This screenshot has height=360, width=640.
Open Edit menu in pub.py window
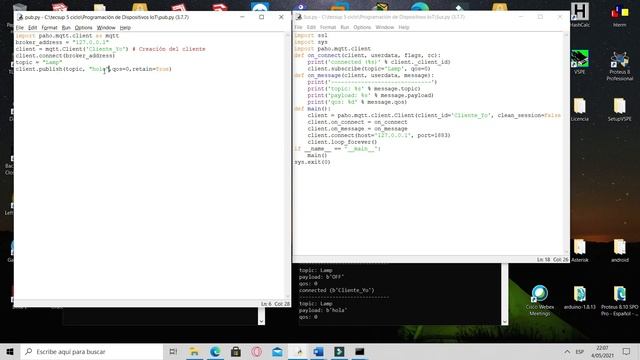[x=33, y=27]
